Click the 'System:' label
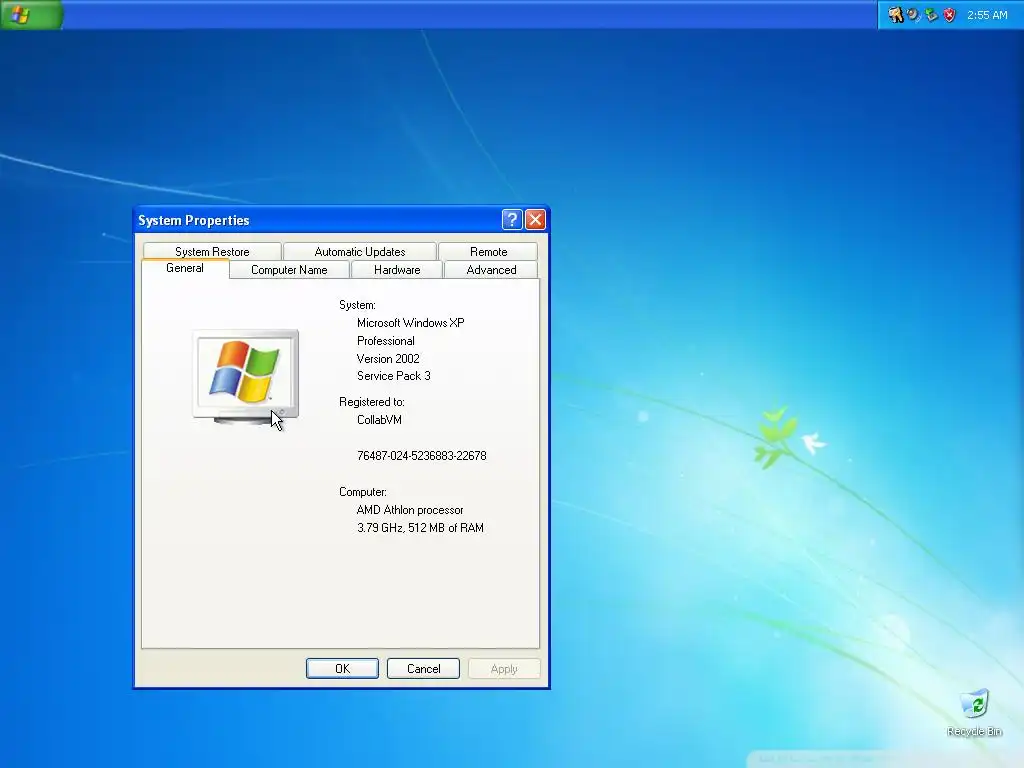 coord(357,305)
